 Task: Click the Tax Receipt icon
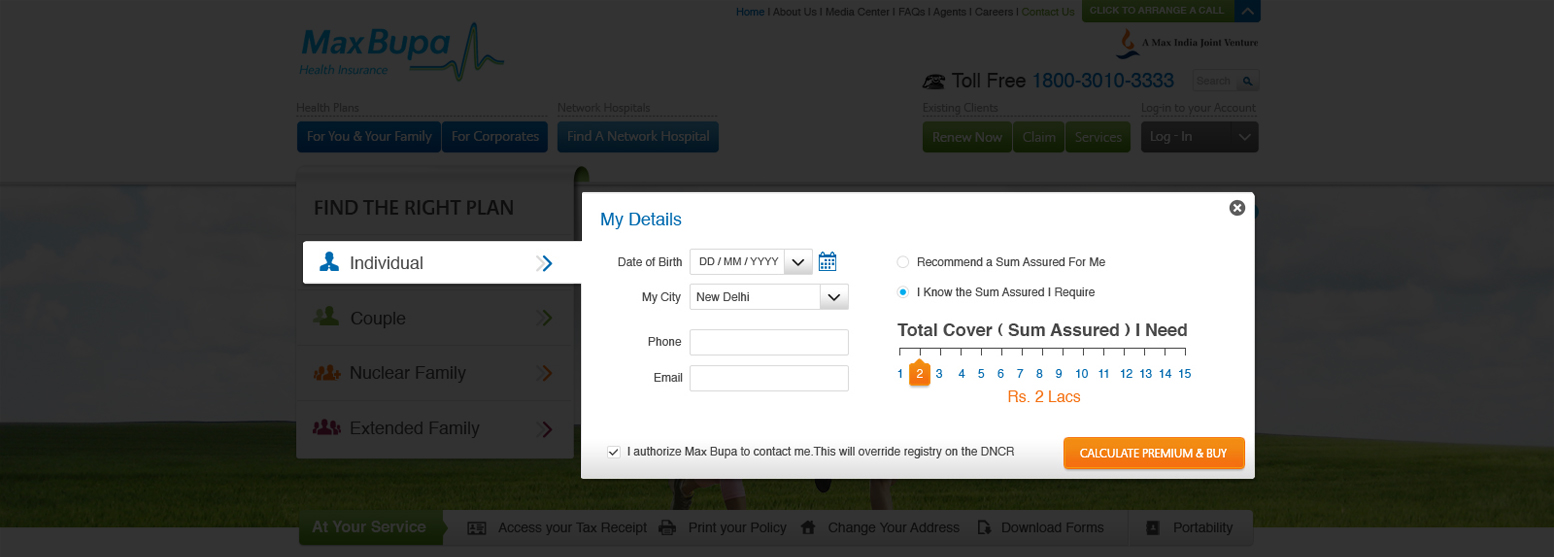[x=477, y=528]
